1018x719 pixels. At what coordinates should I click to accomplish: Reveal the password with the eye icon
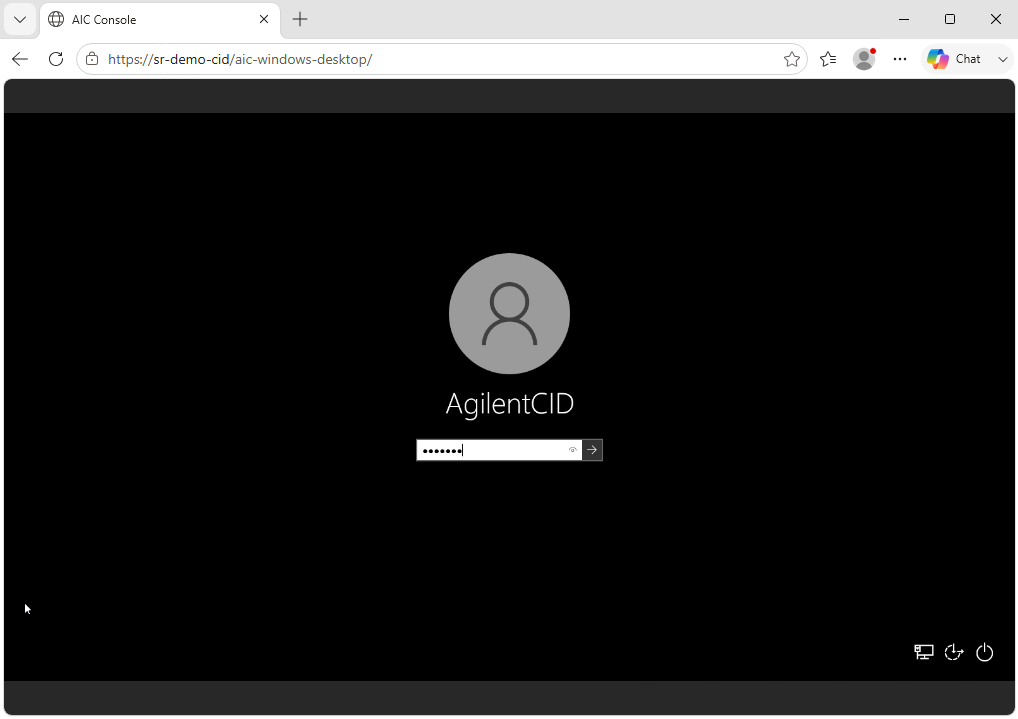click(x=573, y=450)
